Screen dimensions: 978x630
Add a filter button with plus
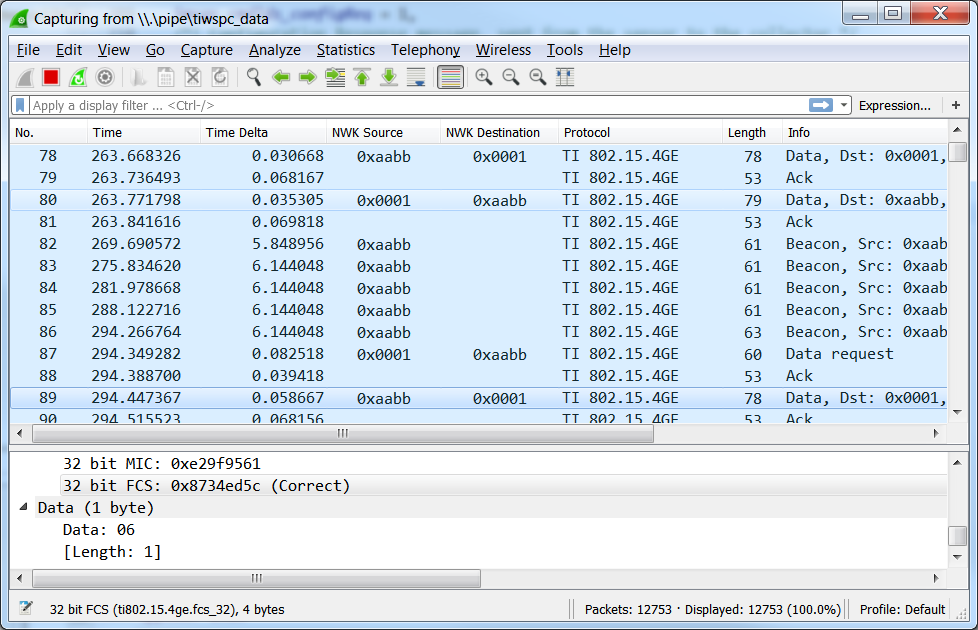click(956, 105)
